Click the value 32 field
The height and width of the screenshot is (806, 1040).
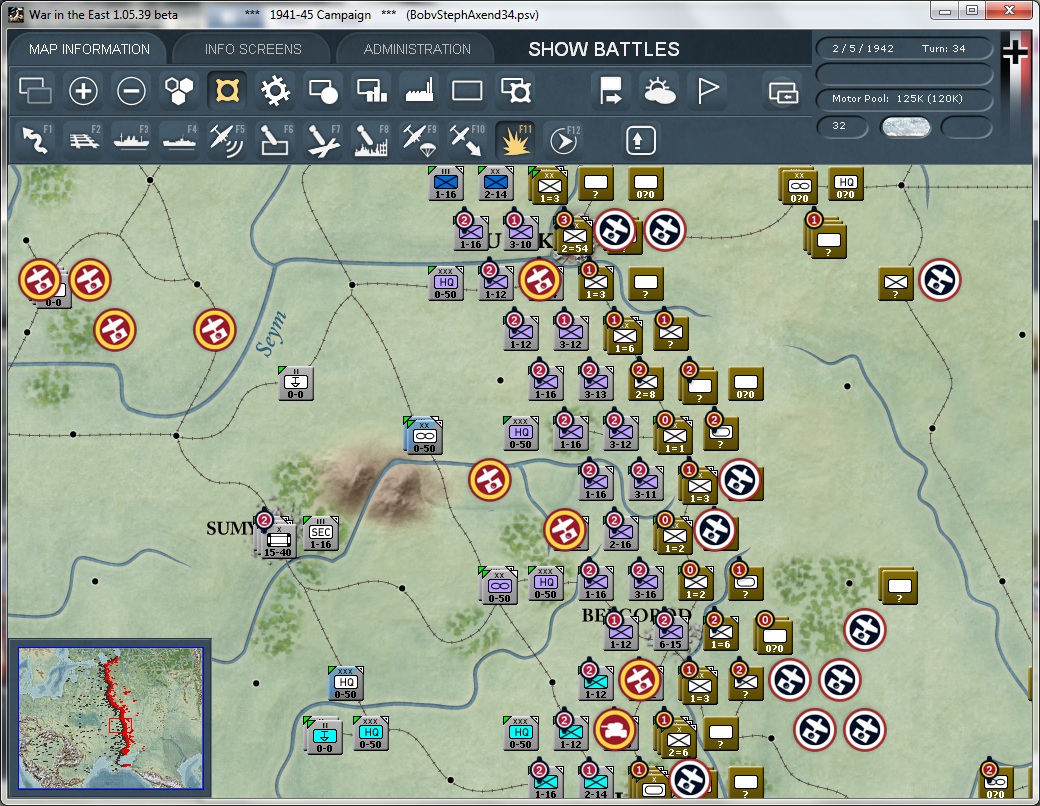click(841, 126)
